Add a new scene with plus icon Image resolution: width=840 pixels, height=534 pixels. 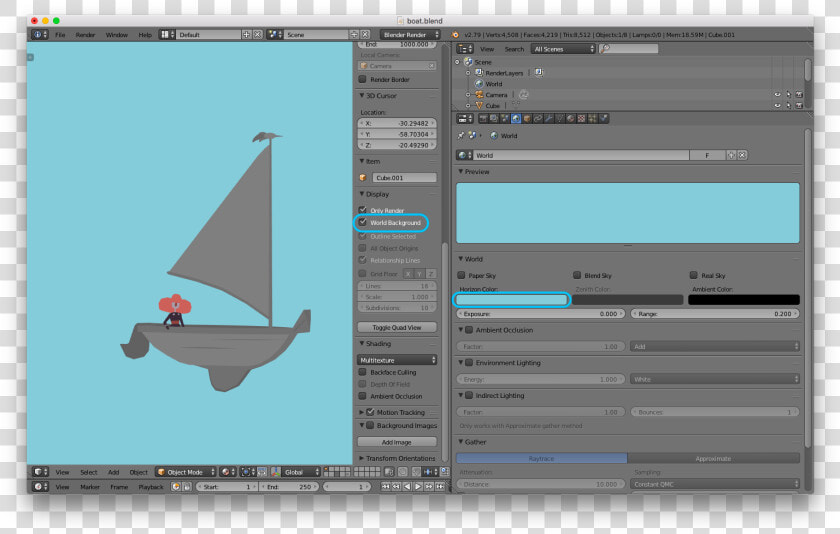[x=354, y=34]
